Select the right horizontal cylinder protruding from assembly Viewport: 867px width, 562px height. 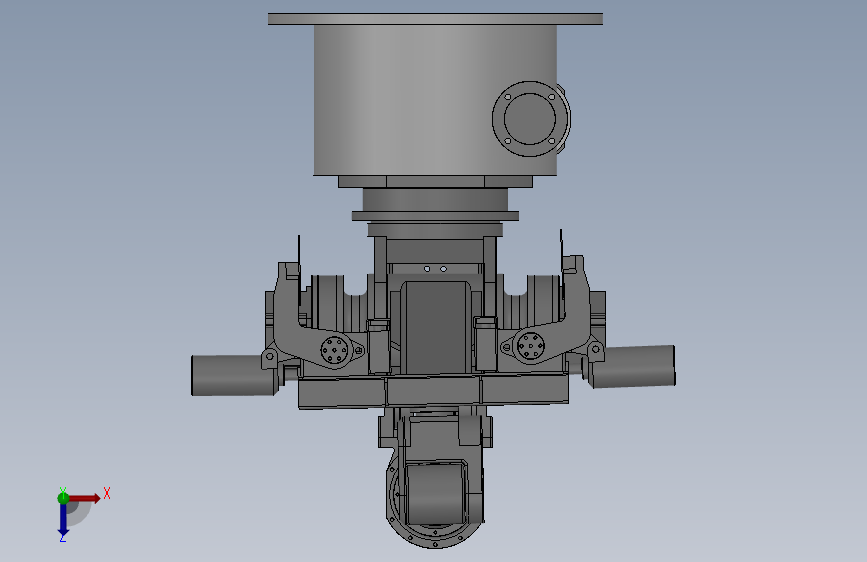[x=633, y=366]
